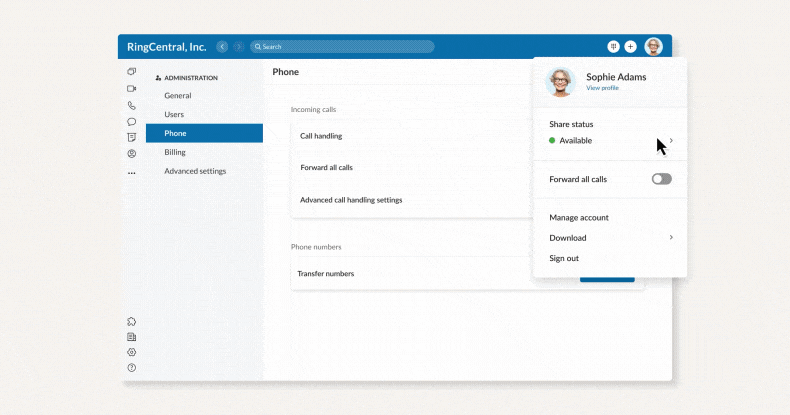The image size is (790, 415).
Task: Toggle the Forward all calls switch
Action: [661, 179]
